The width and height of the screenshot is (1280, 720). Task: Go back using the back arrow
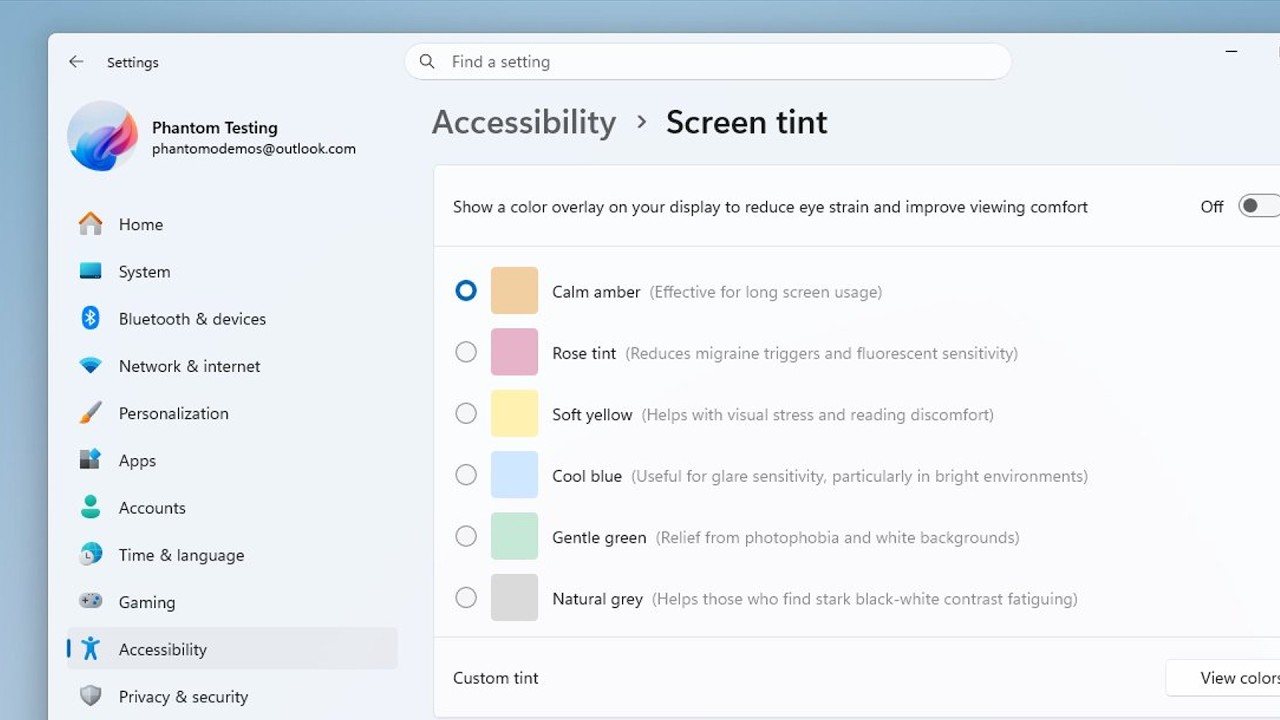(76, 62)
